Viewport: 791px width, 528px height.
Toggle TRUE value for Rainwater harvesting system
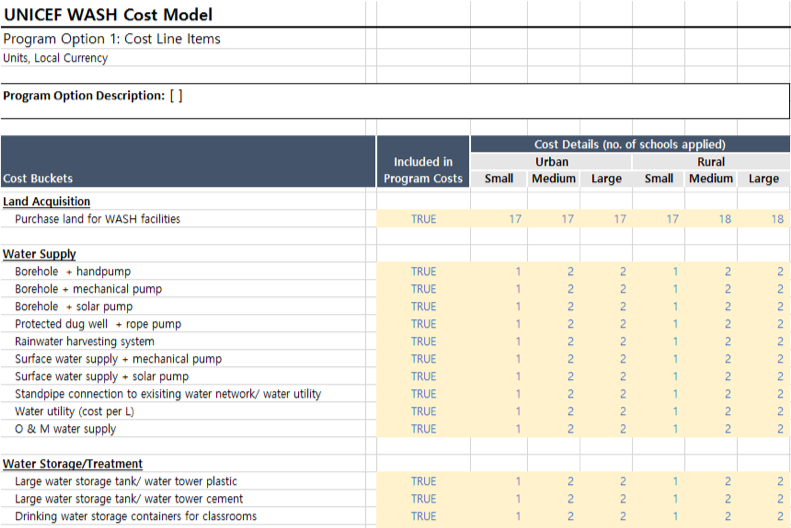[423, 342]
